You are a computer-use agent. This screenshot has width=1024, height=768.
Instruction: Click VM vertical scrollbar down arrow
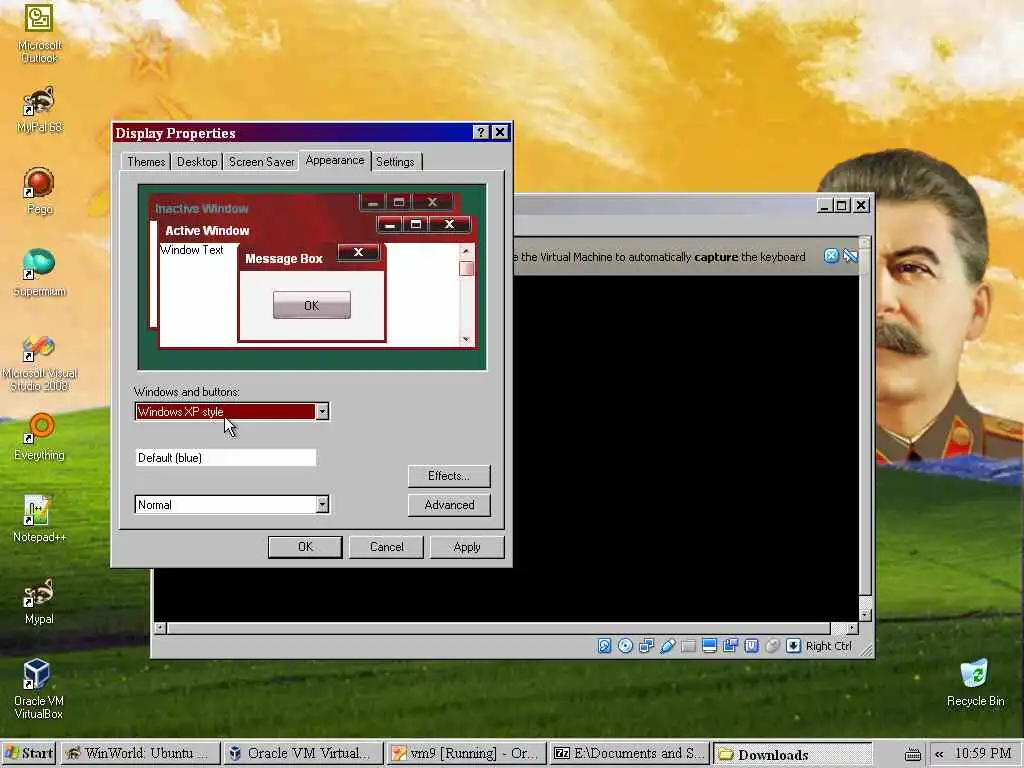tap(865, 615)
